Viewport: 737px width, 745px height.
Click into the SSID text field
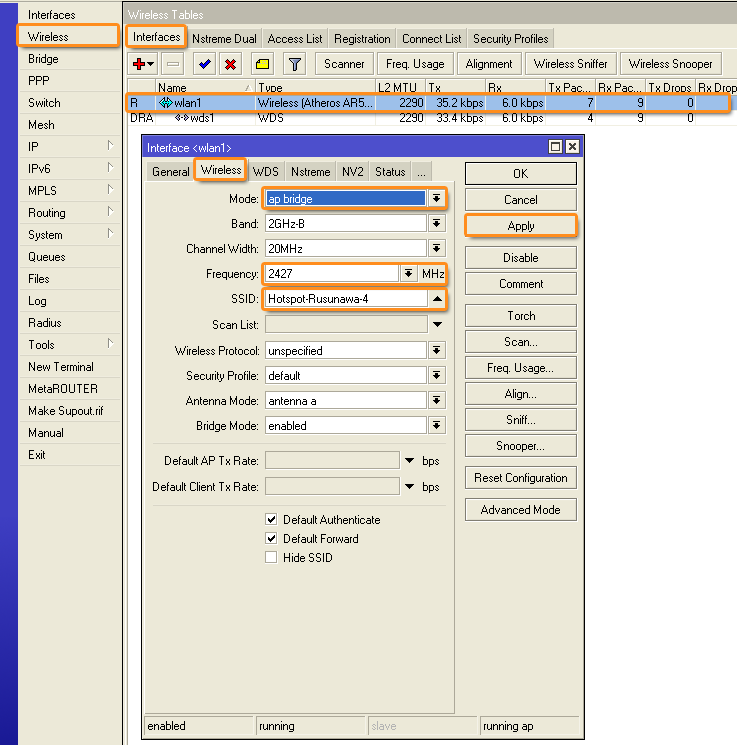point(345,299)
